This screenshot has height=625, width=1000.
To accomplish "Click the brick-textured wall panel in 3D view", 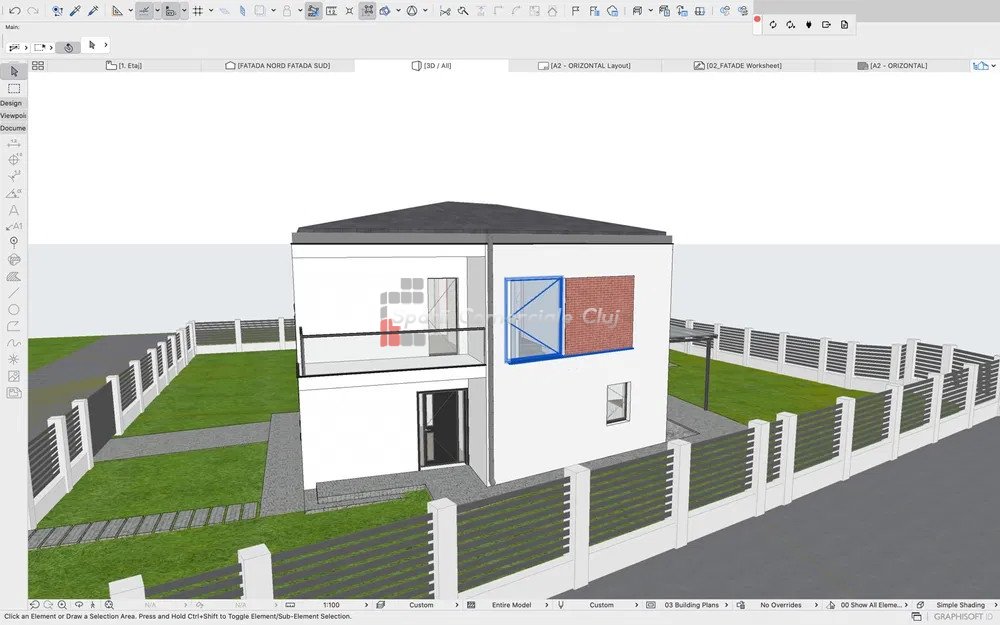I will click(599, 313).
